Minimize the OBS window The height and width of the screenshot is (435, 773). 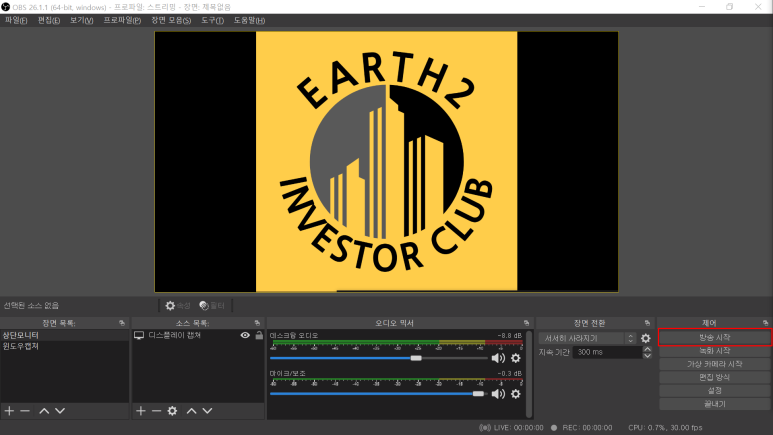pos(702,6)
